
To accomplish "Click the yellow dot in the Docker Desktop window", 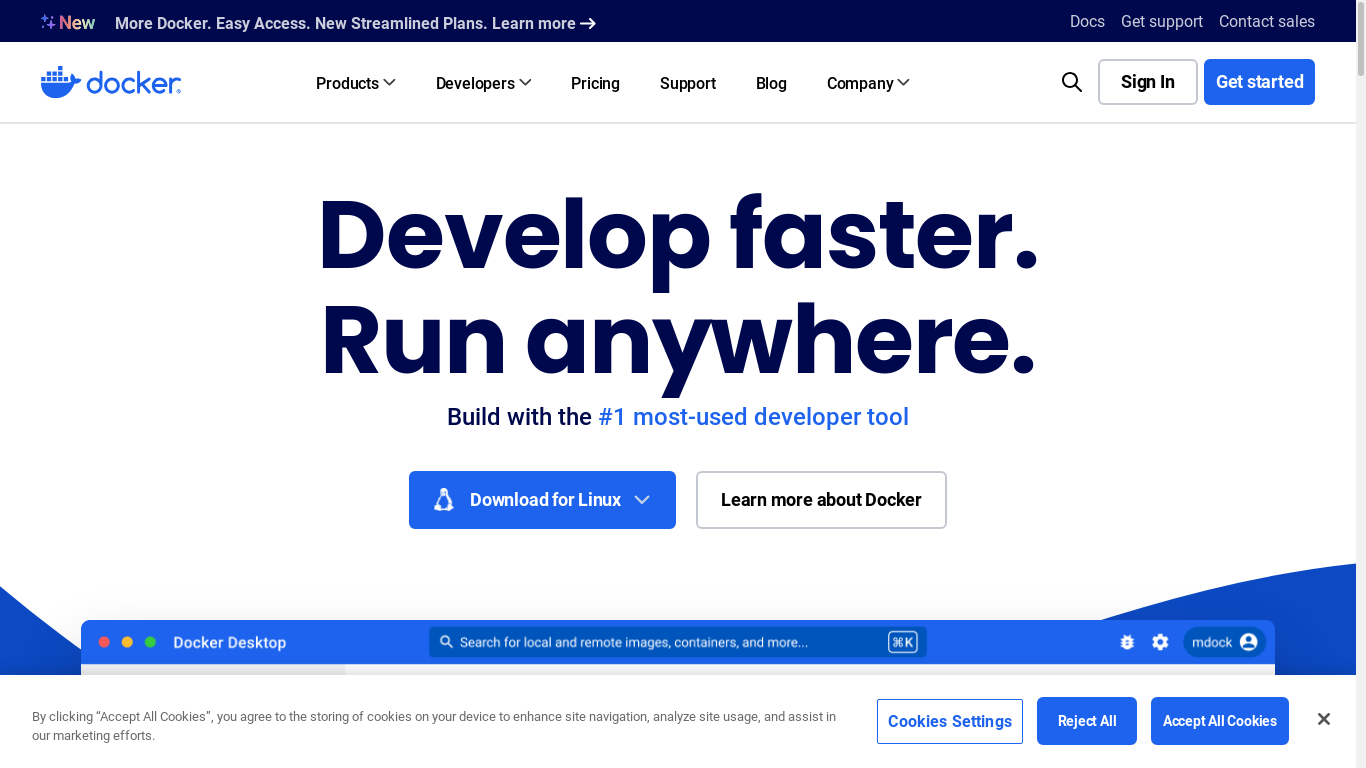I will tap(127, 642).
